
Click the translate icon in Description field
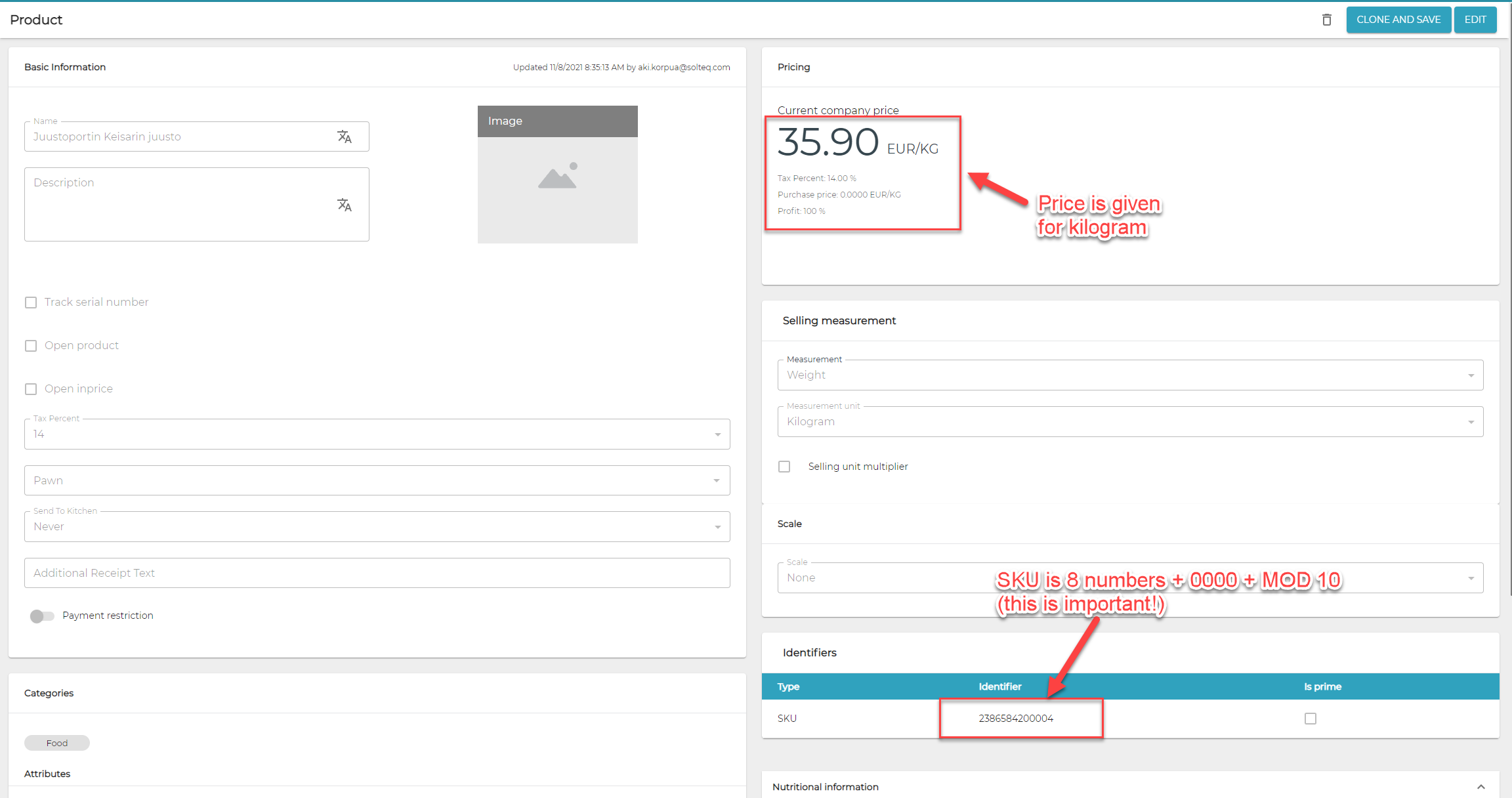(x=345, y=205)
